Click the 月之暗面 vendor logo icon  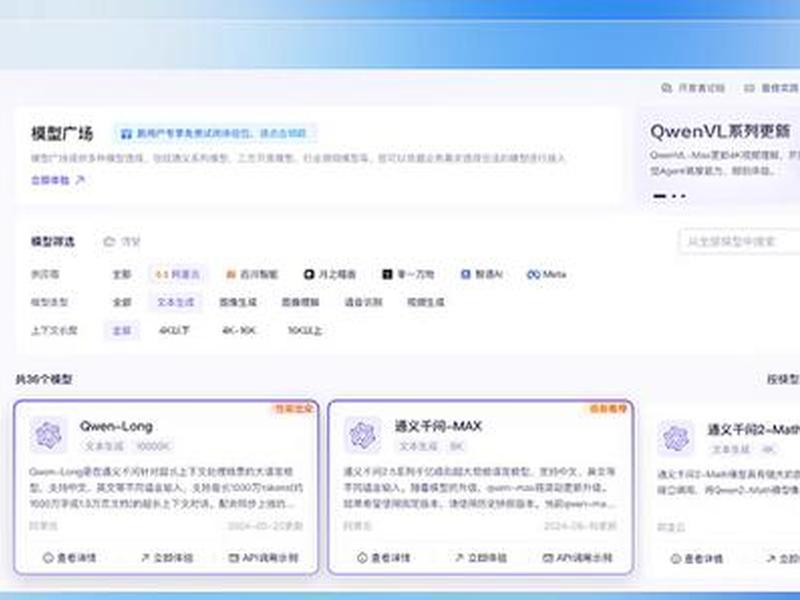(x=309, y=274)
